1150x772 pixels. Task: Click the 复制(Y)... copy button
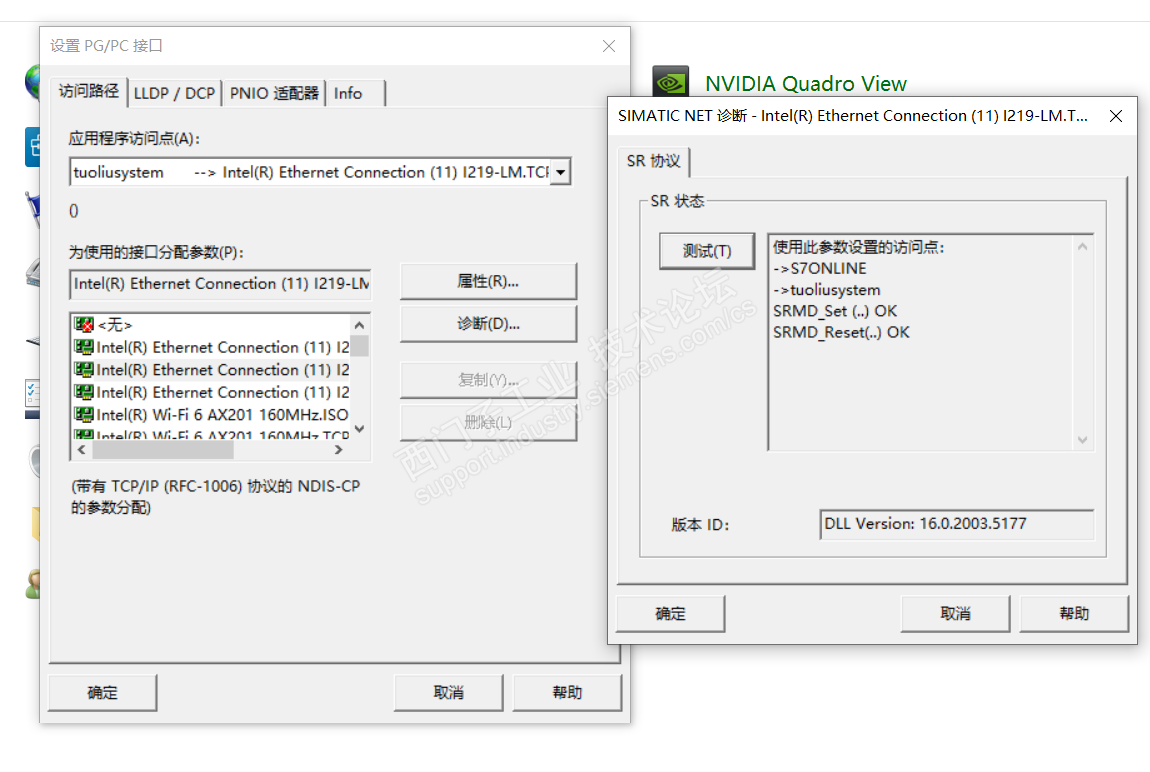click(488, 380)
